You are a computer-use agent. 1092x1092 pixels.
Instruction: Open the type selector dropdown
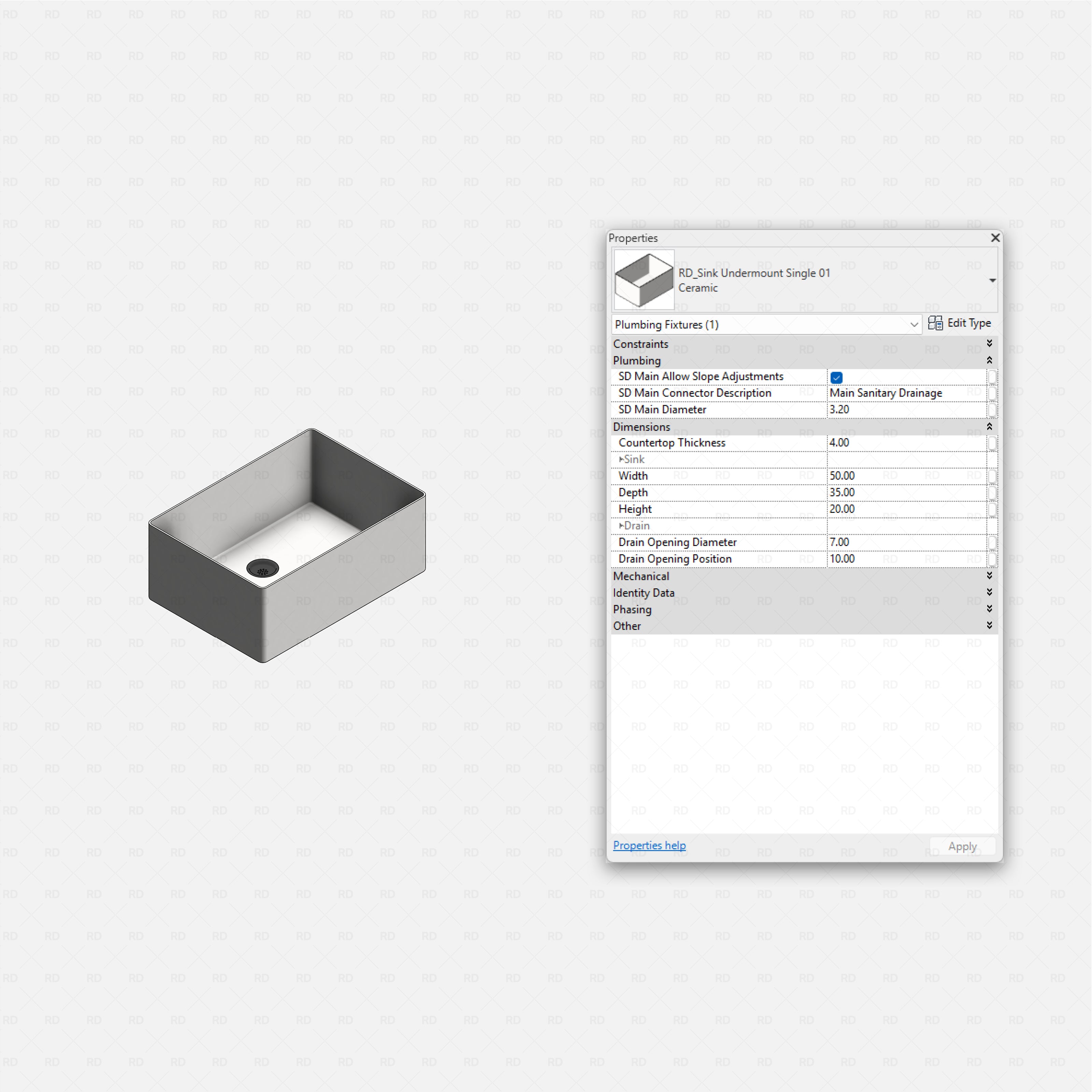pyautogui.click(x=992, y=281)
